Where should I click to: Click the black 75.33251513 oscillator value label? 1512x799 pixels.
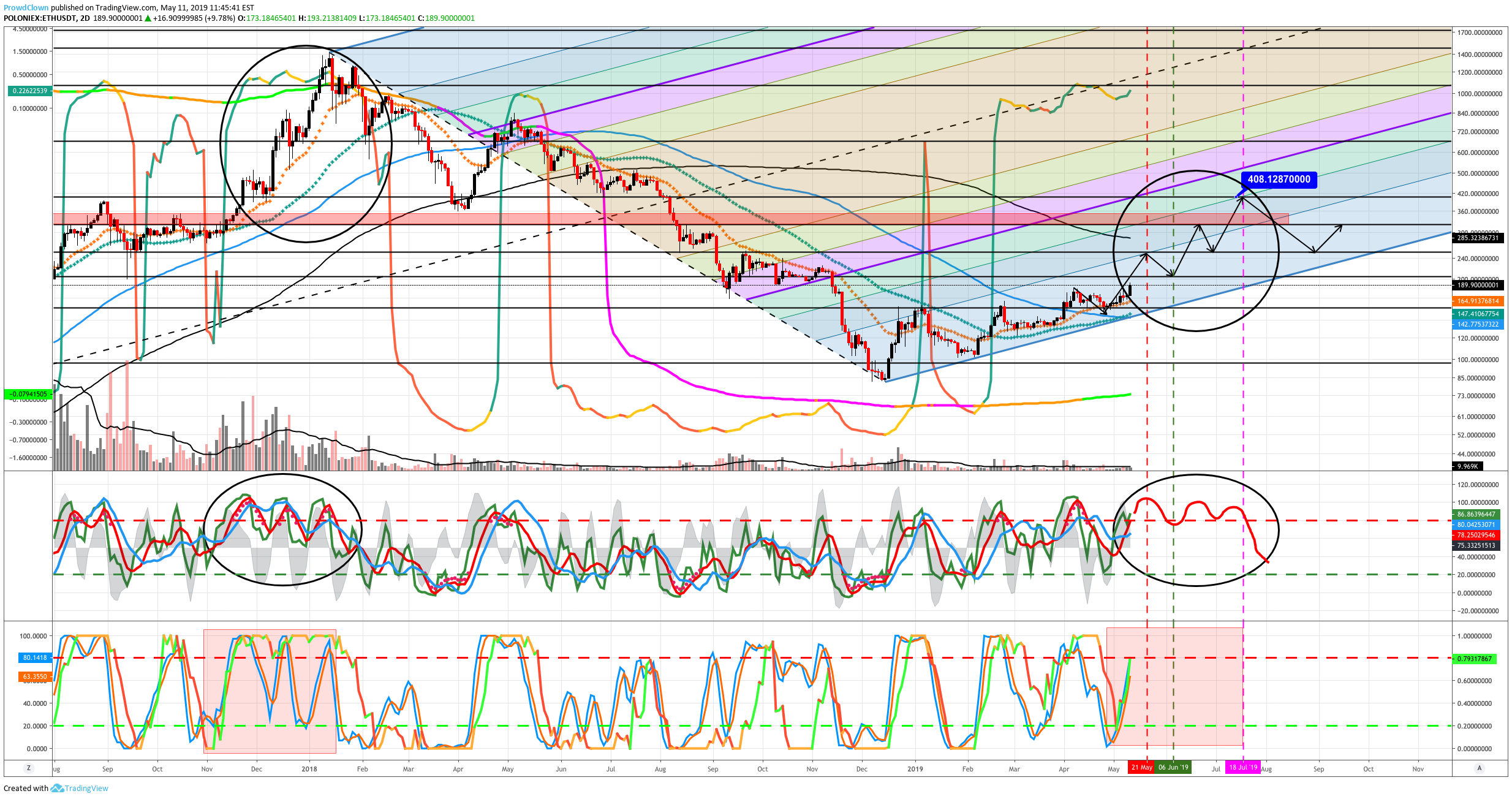pos(1476,545)
